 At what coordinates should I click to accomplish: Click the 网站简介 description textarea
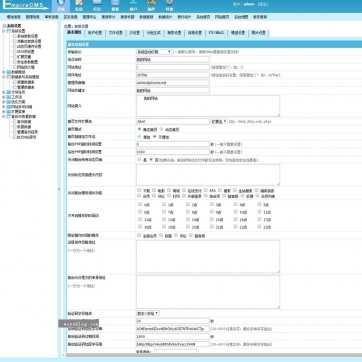(x=208, y=106)
